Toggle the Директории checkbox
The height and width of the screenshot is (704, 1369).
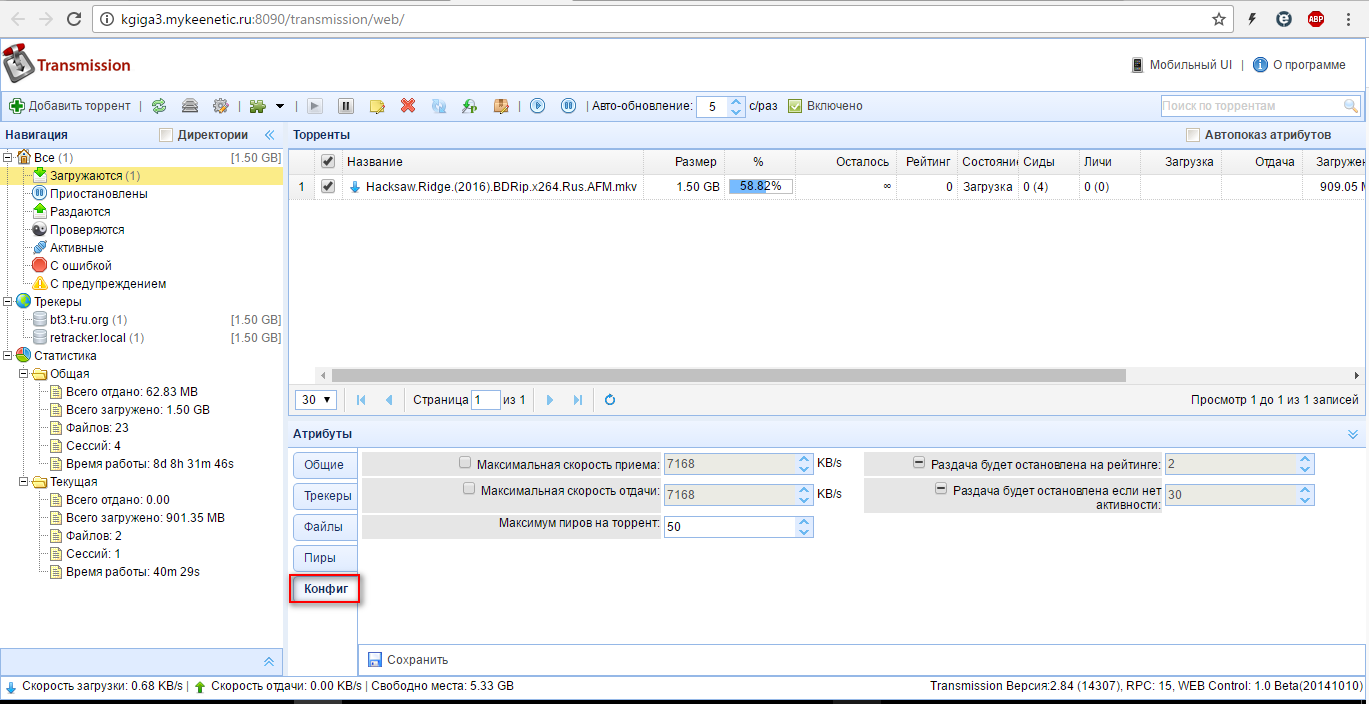coord(167,135)
